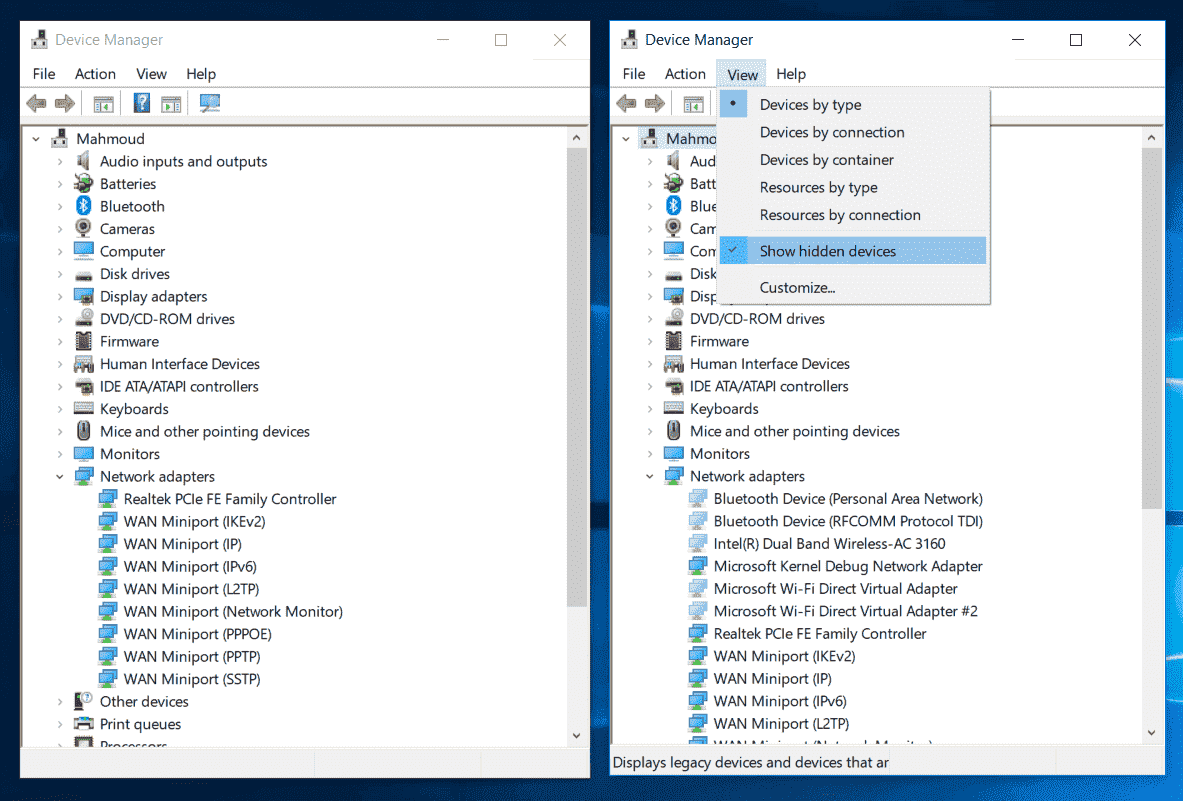Switch to Resources by connection view
The height and width of the screenshot is (801, 1183).
[x=853, y=215]
